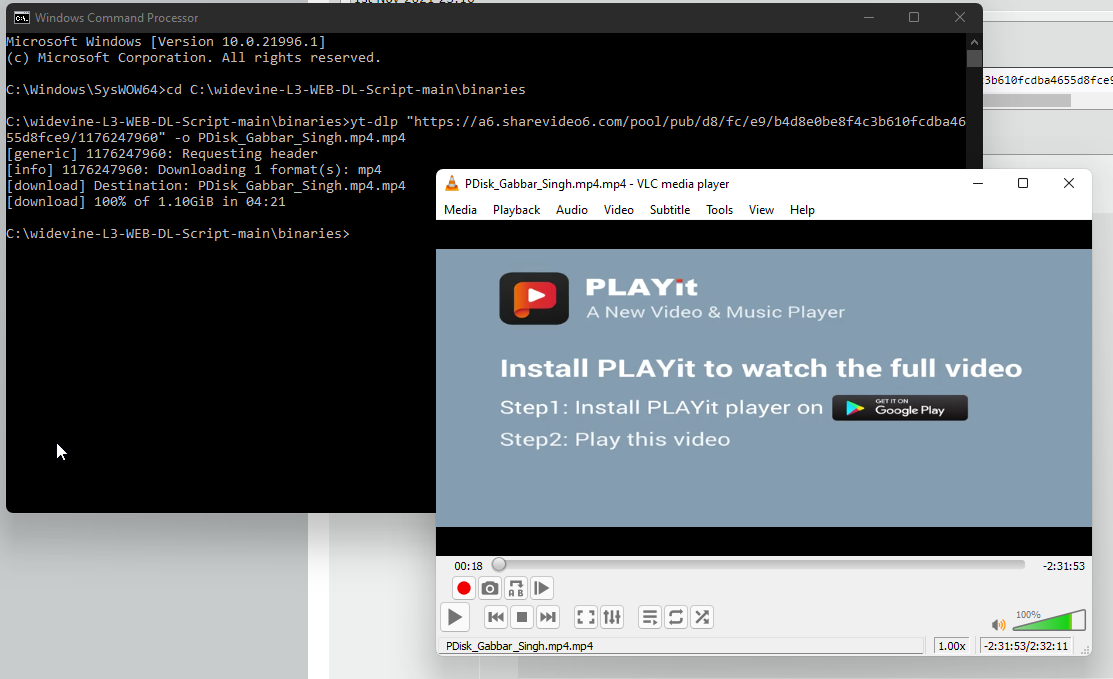Click the Google Play badge in video
Screen dimensions: 1113x679
(899, 408)
